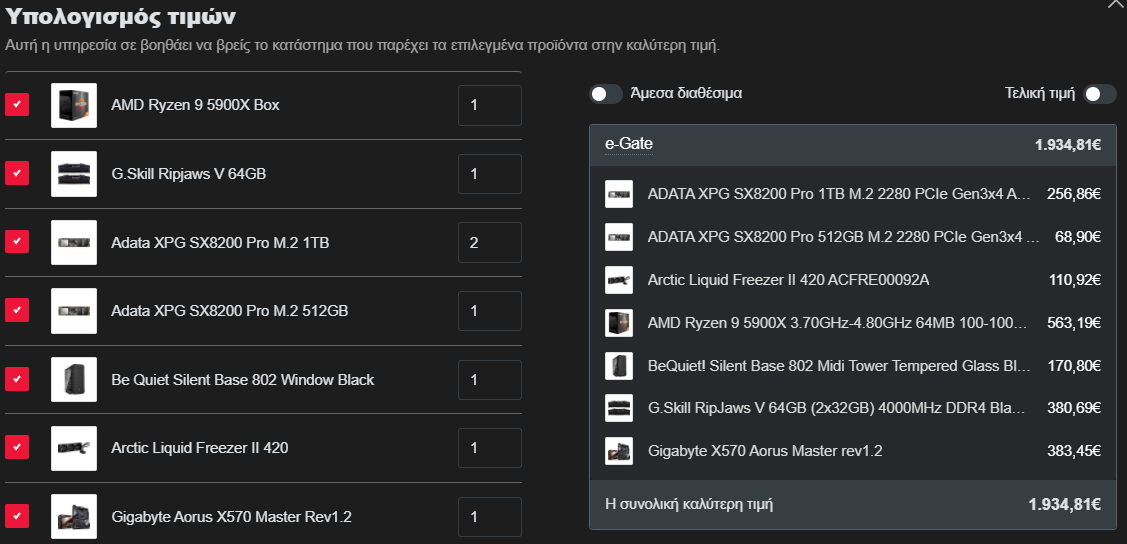1127x544 pixels.
Task: Click the Arctic Liquid Freezer II 420 name
Action: 200,448
